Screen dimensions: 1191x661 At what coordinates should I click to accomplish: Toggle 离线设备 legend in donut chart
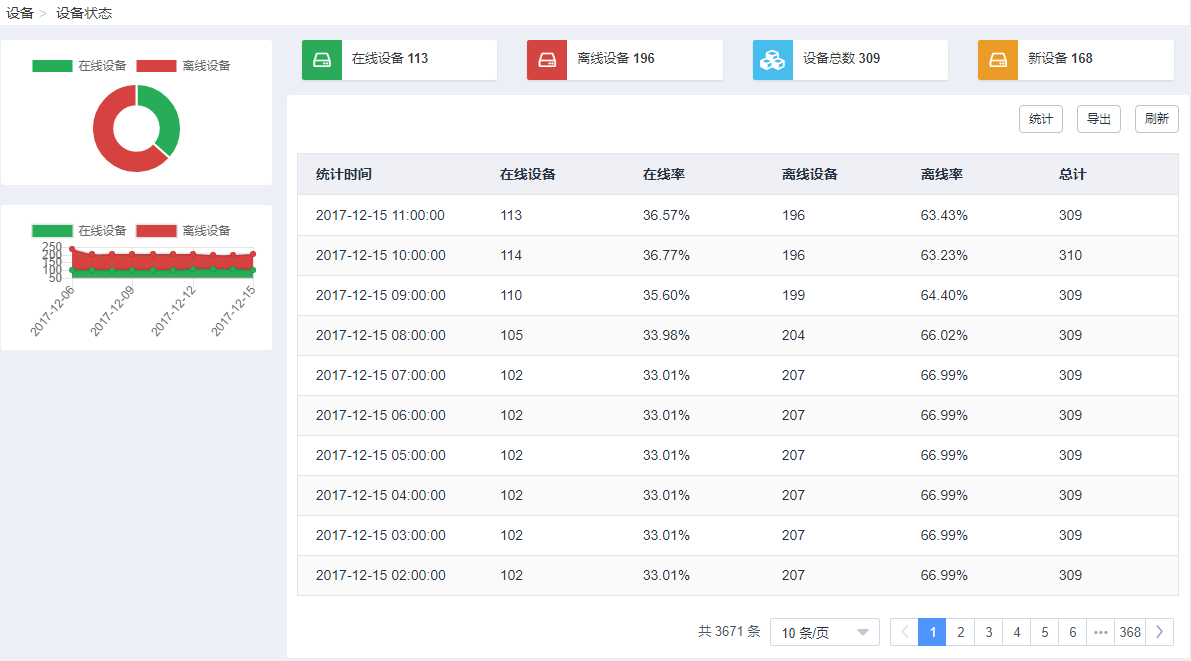tap(183, 66)
